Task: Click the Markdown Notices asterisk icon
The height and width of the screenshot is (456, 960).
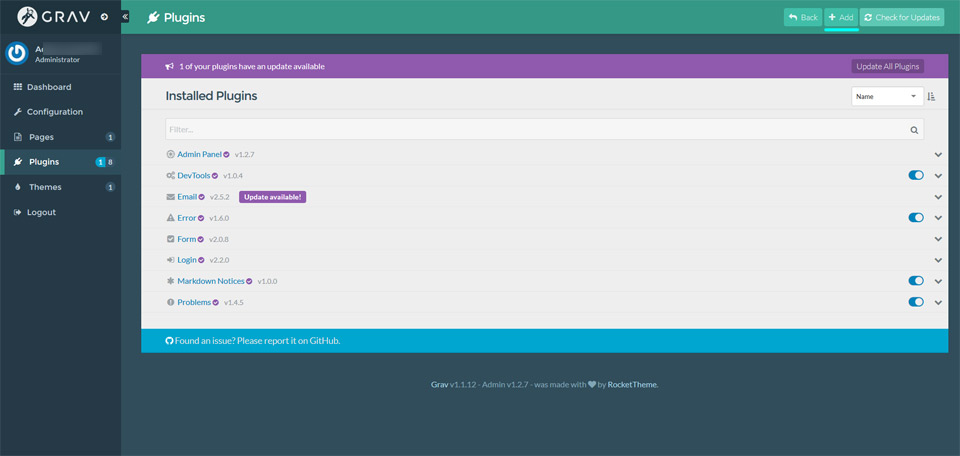Action: click(170, 281)
